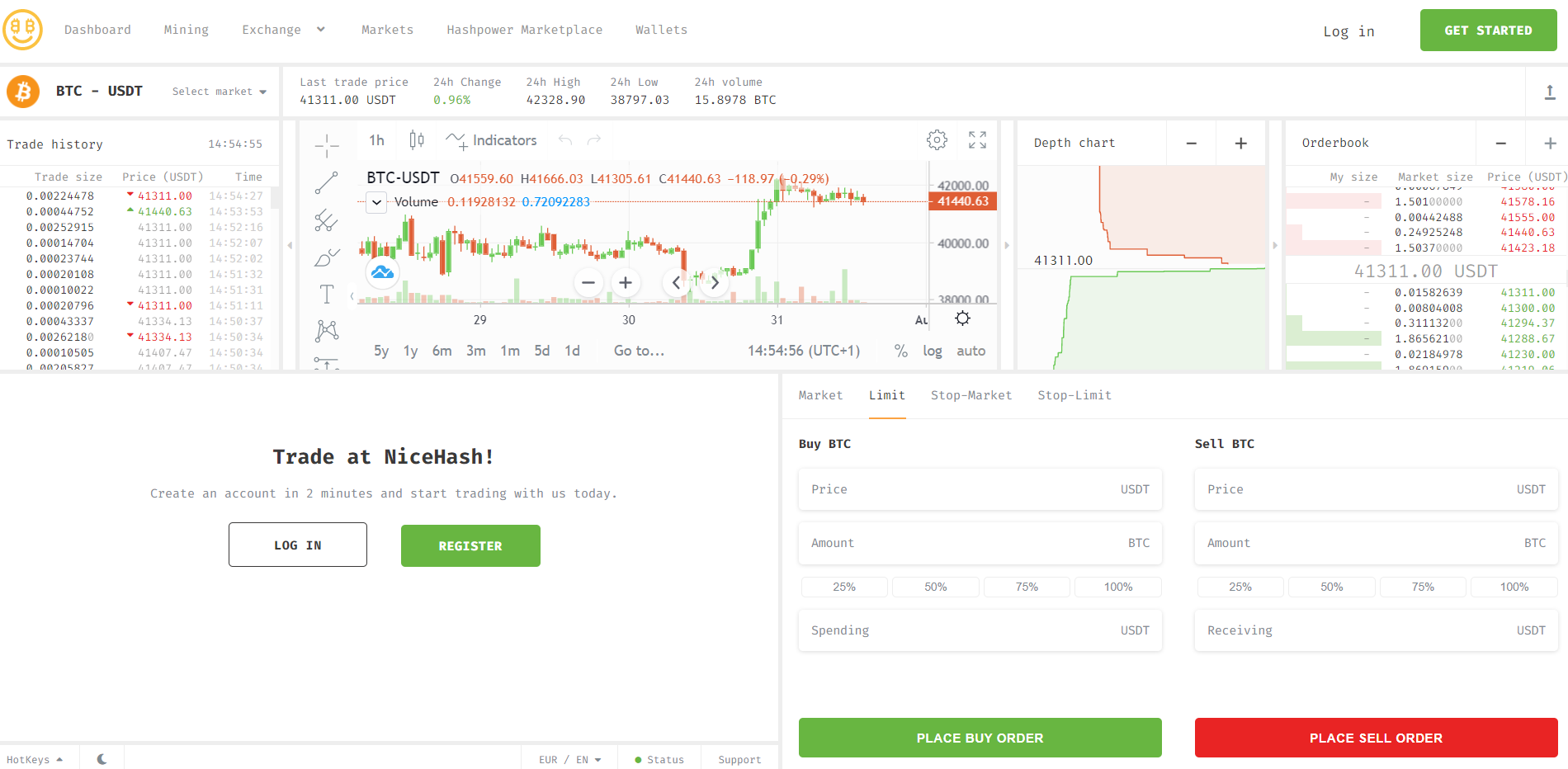This screenshot has width=1568, height=769.
Task: Click the orange Bitcoin coin icon
Action: point(23,91)
